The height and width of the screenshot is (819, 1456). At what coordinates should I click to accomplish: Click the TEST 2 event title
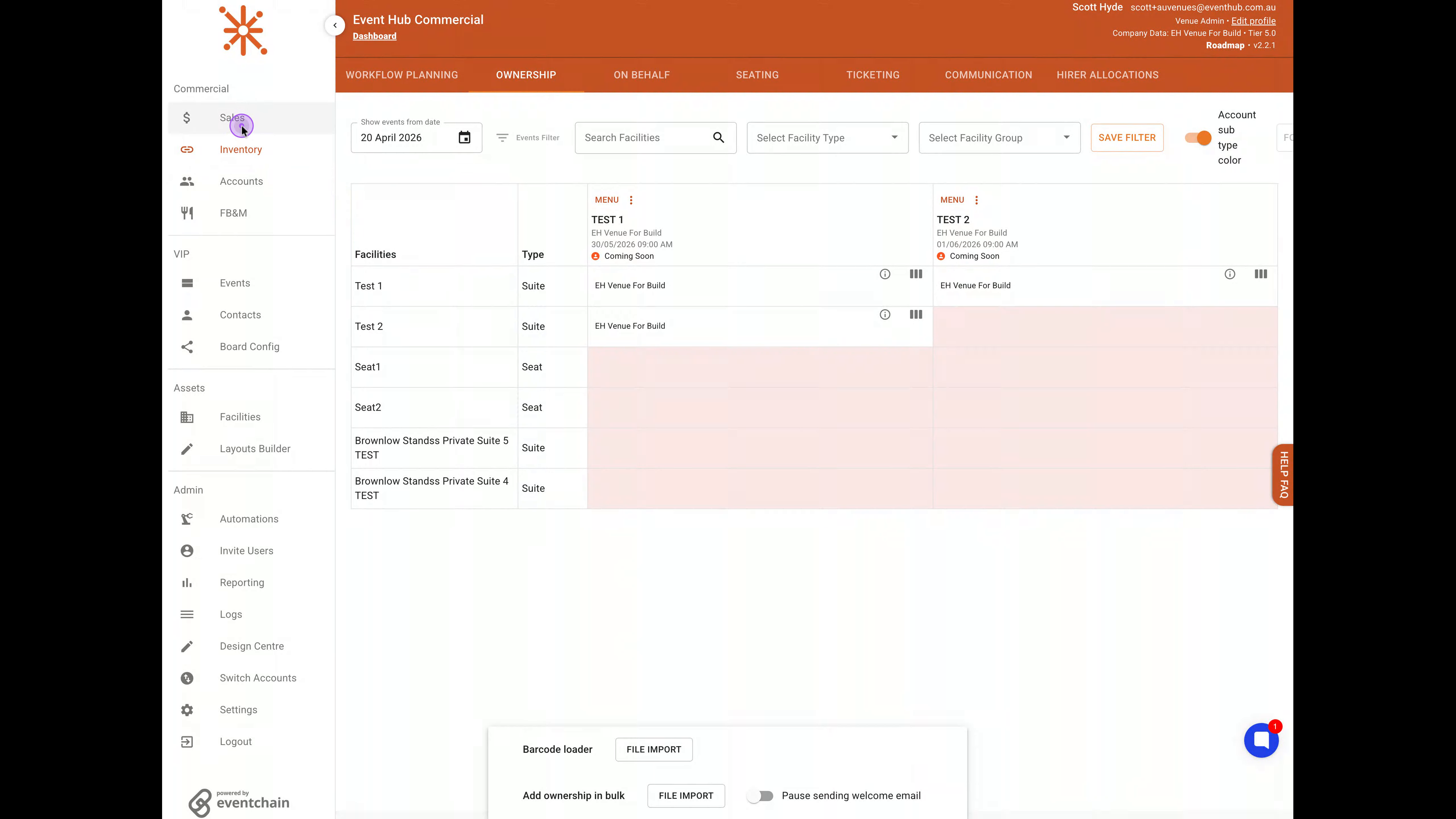[x=952, y=220]
